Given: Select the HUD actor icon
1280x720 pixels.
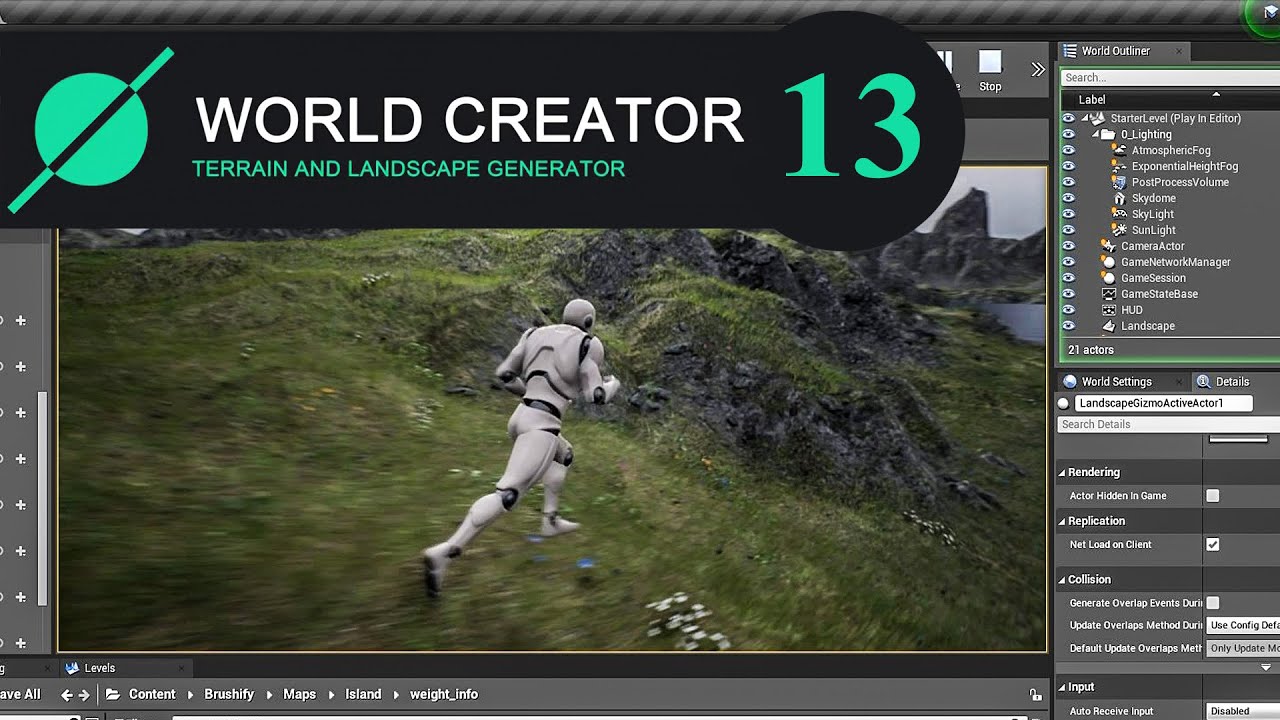Looking at the screenshot, I should [1108, 310].
